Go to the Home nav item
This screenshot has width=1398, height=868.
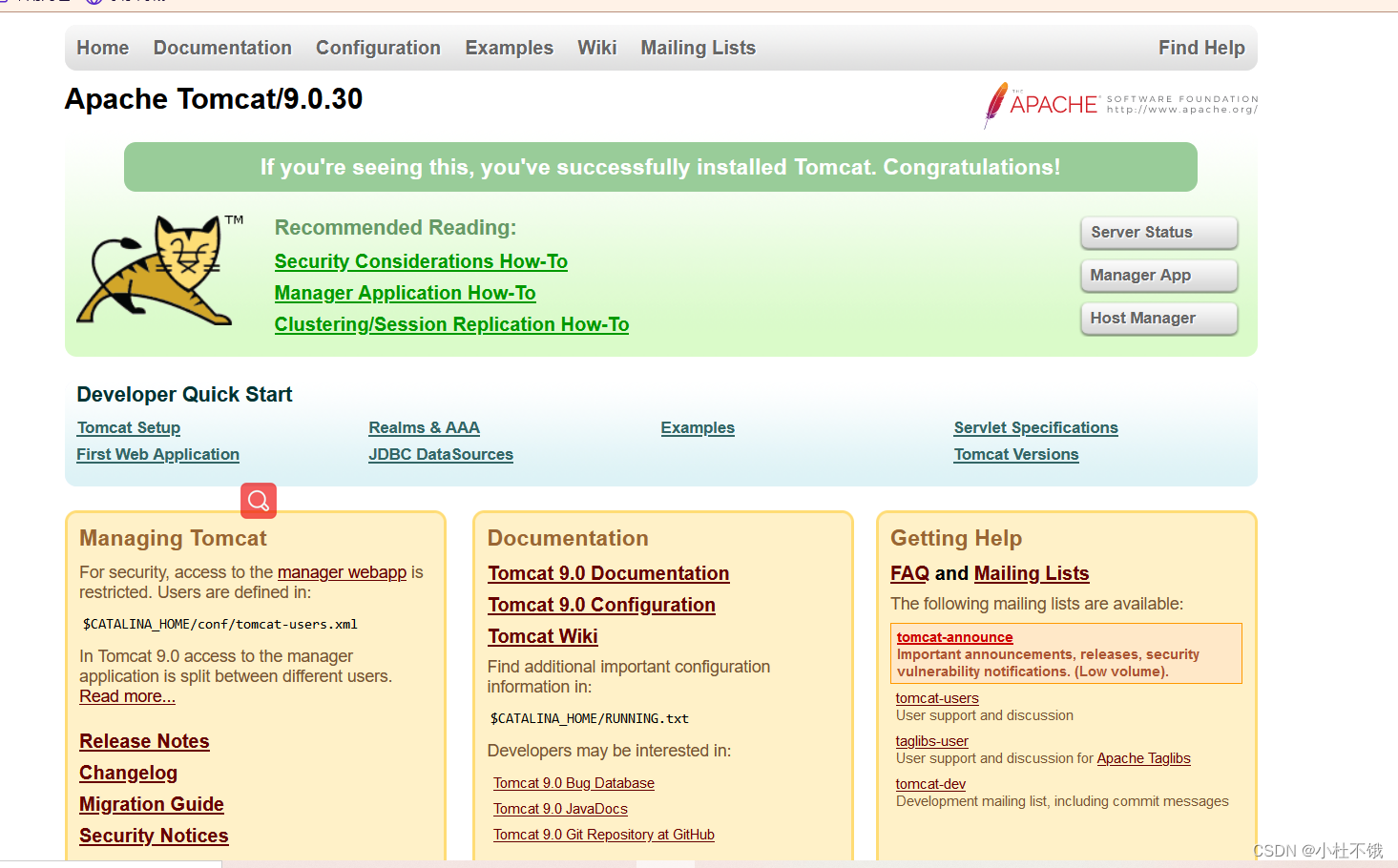102,48
